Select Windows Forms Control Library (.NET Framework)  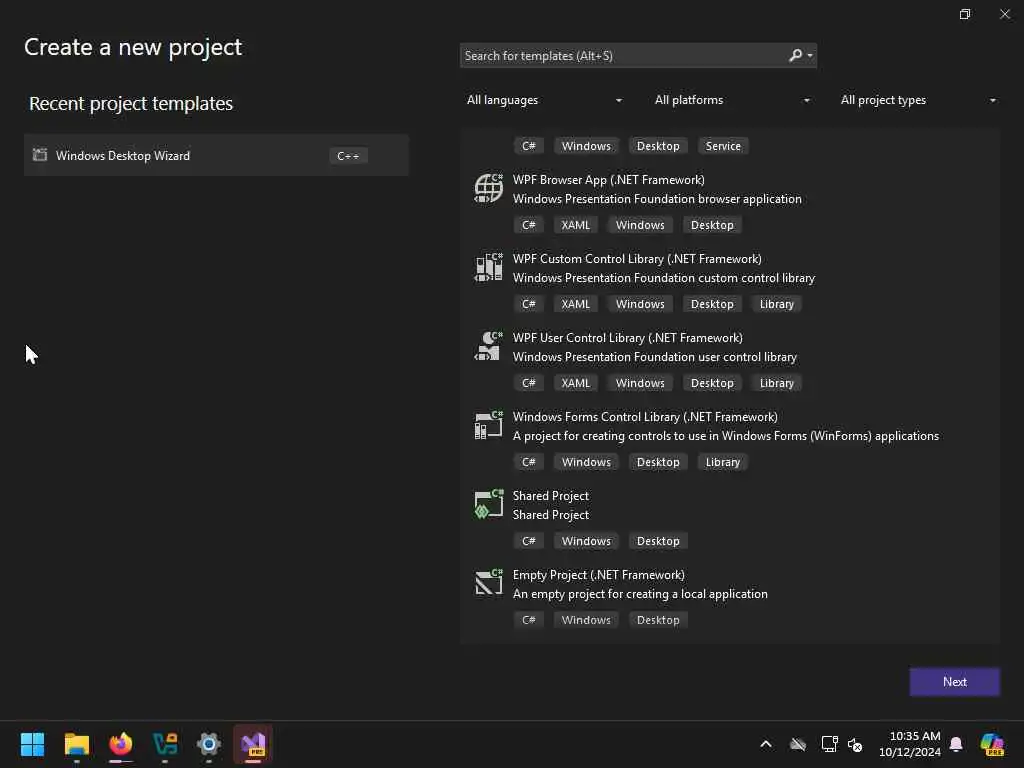pos(645,417)
